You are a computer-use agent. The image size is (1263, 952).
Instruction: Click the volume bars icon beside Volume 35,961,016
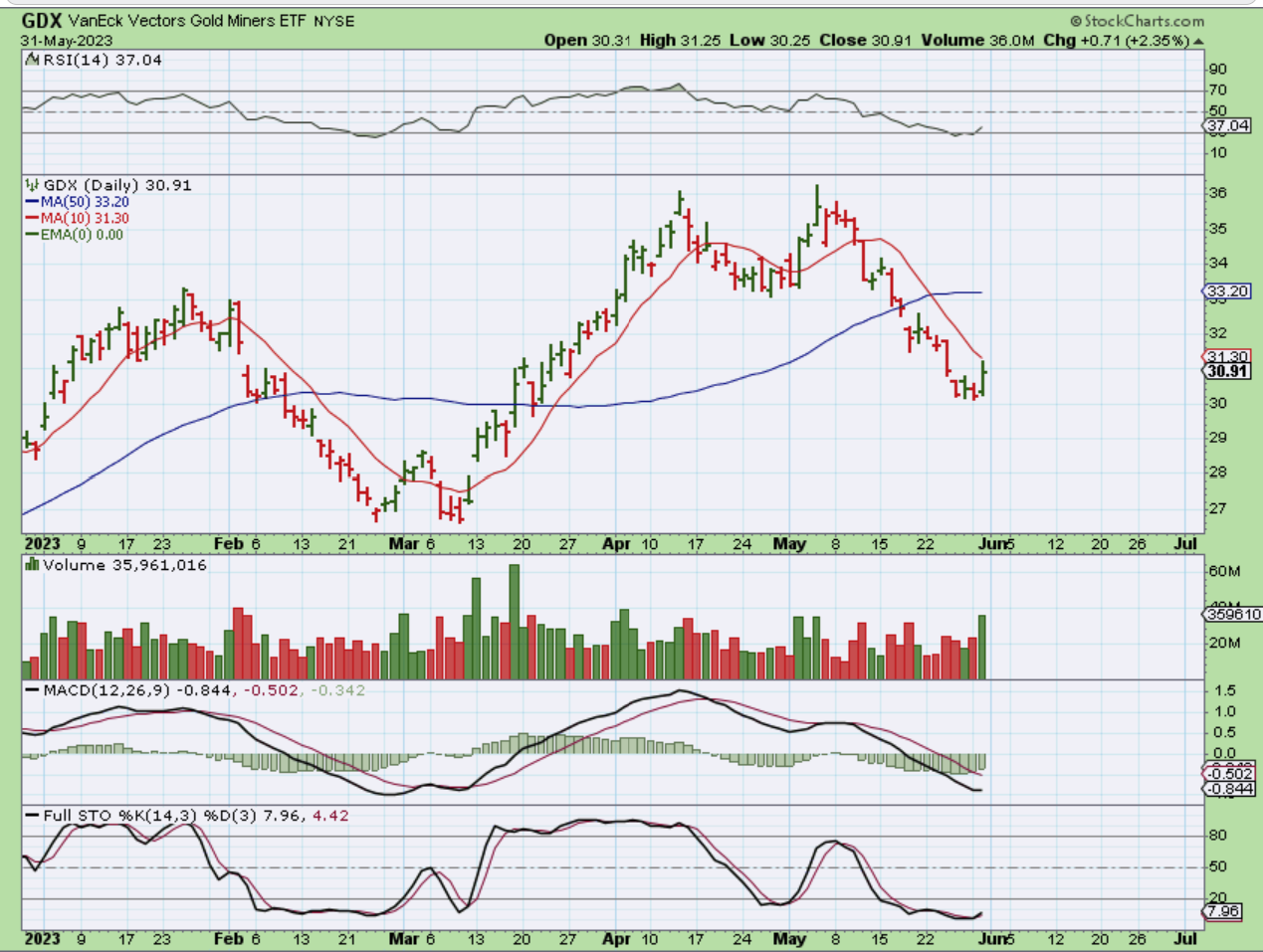(33, 565)
